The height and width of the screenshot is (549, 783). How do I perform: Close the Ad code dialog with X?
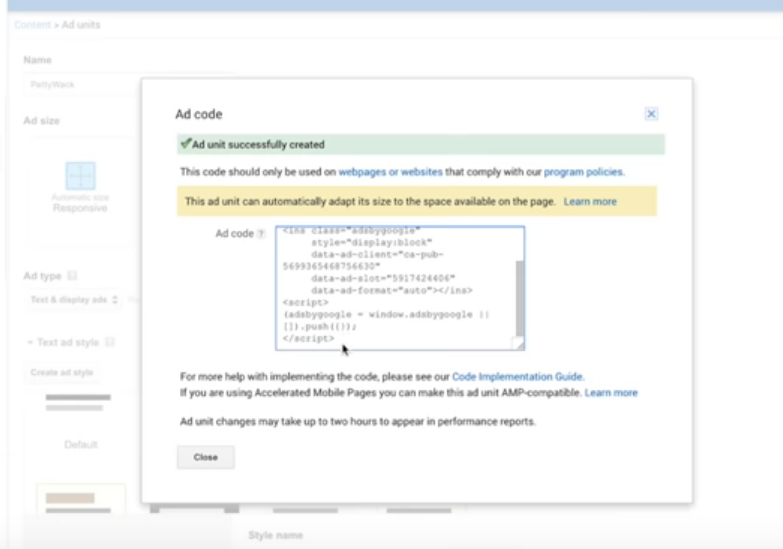pyautogui.click(x=651, y=114)
